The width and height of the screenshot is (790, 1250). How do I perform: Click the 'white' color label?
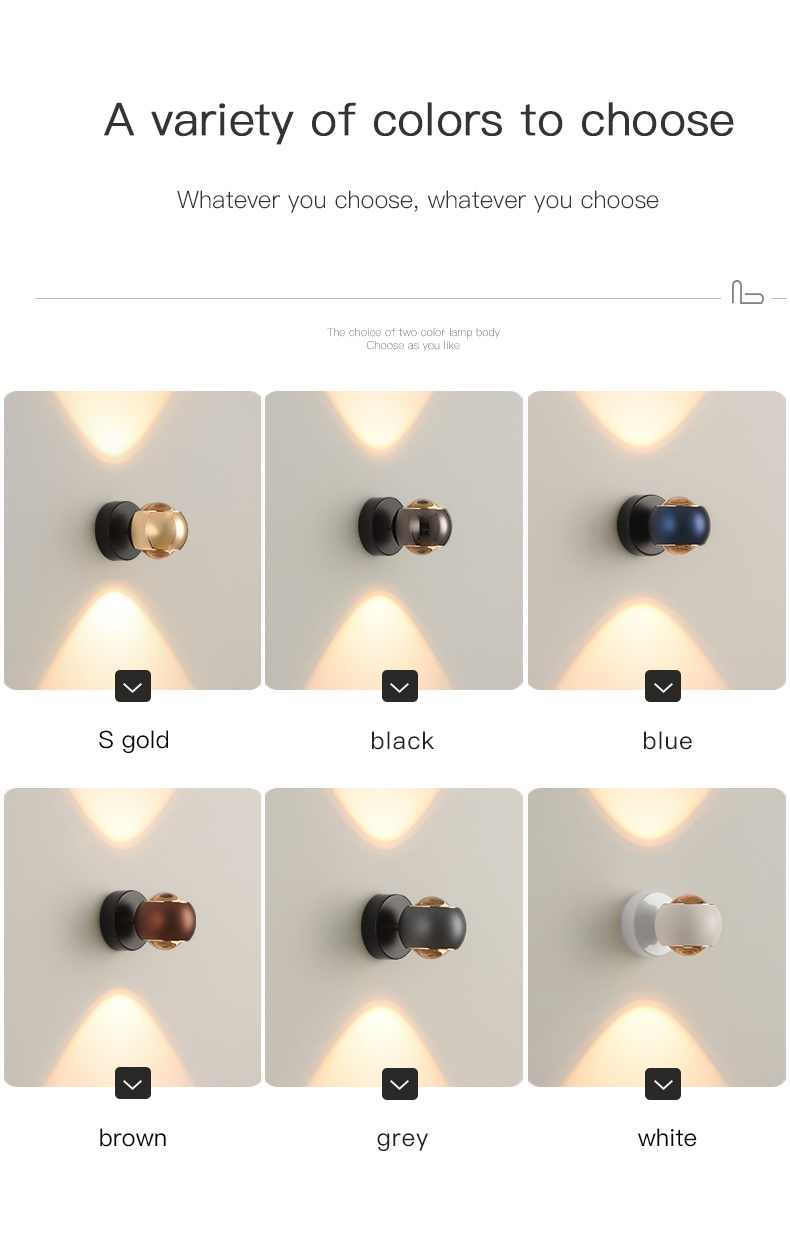(x=667, y=1138)
